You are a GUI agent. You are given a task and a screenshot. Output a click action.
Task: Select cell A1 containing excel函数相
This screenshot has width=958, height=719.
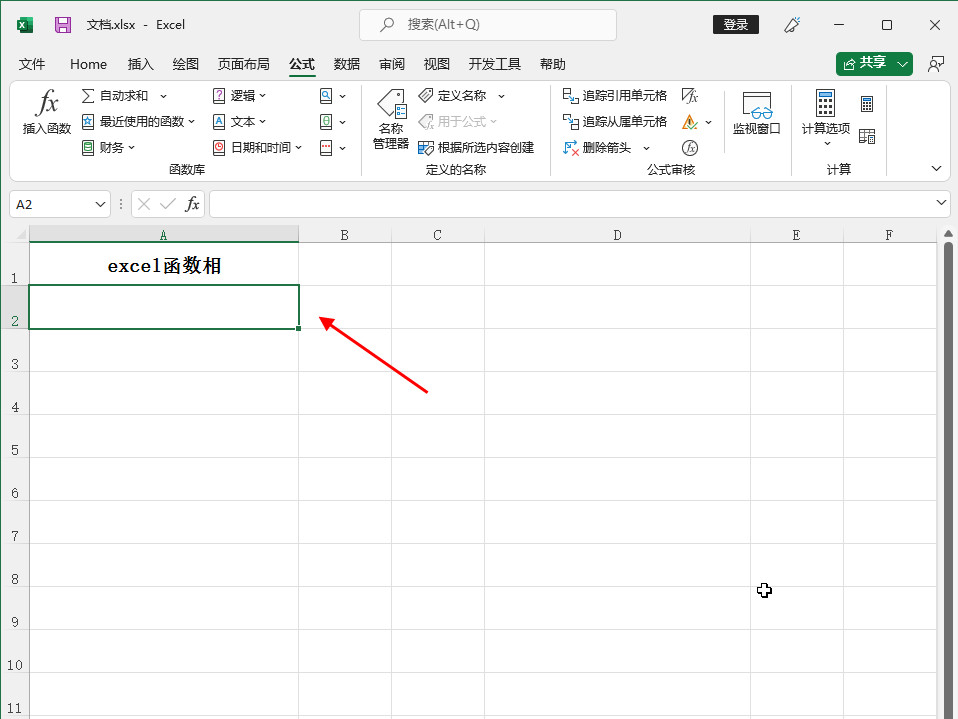[164, 264]
